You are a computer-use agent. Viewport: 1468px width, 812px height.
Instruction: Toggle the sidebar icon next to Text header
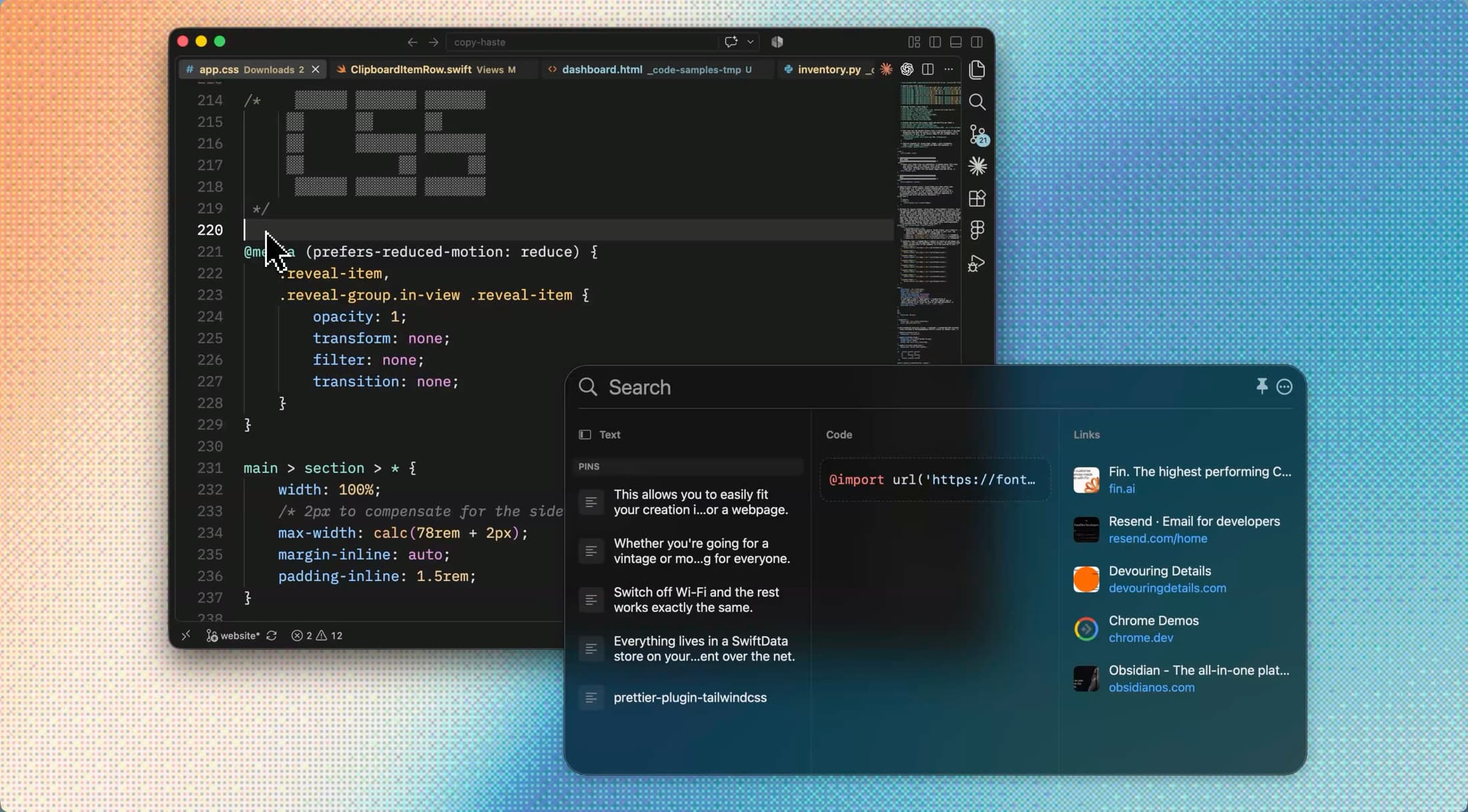585,435
